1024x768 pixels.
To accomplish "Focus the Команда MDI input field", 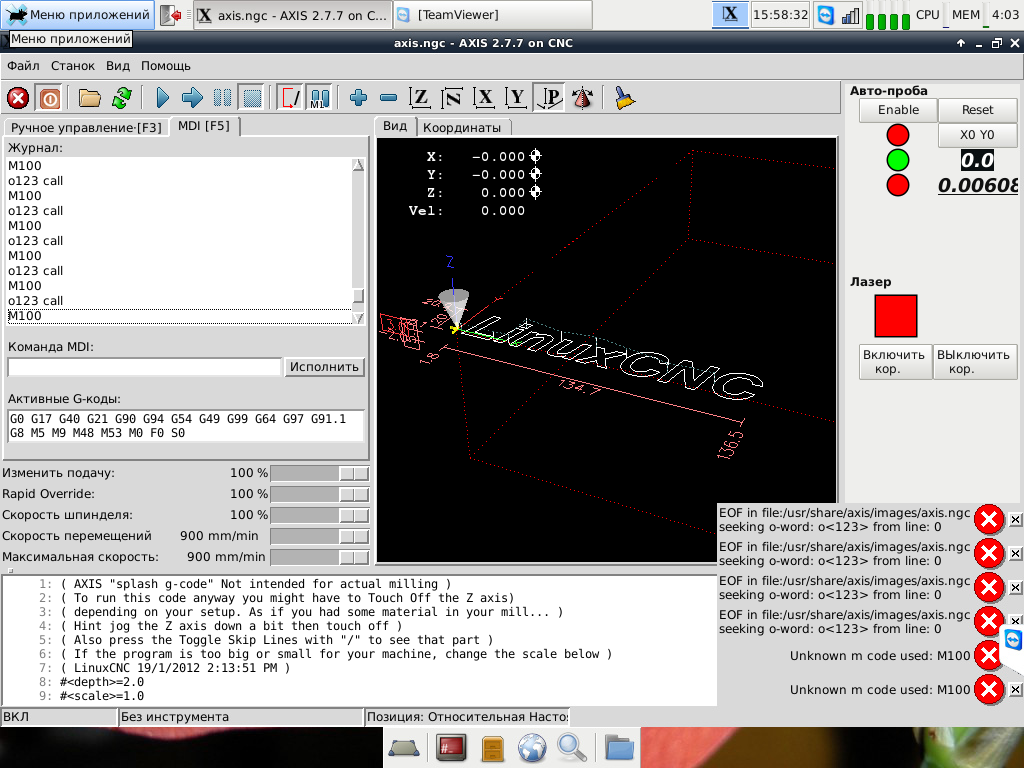I will 144,367.
